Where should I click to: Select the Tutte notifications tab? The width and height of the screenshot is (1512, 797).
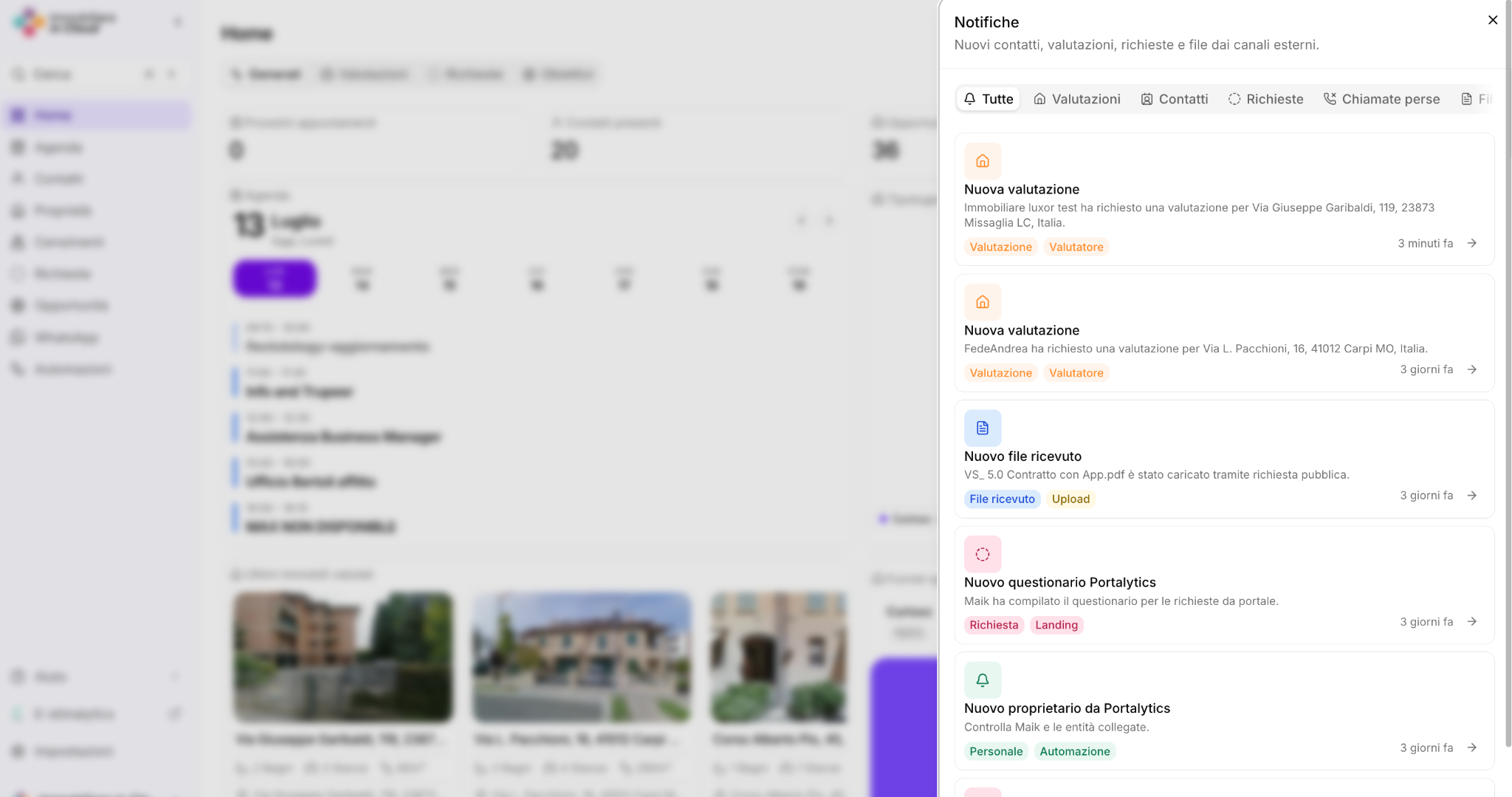(988, 99)
